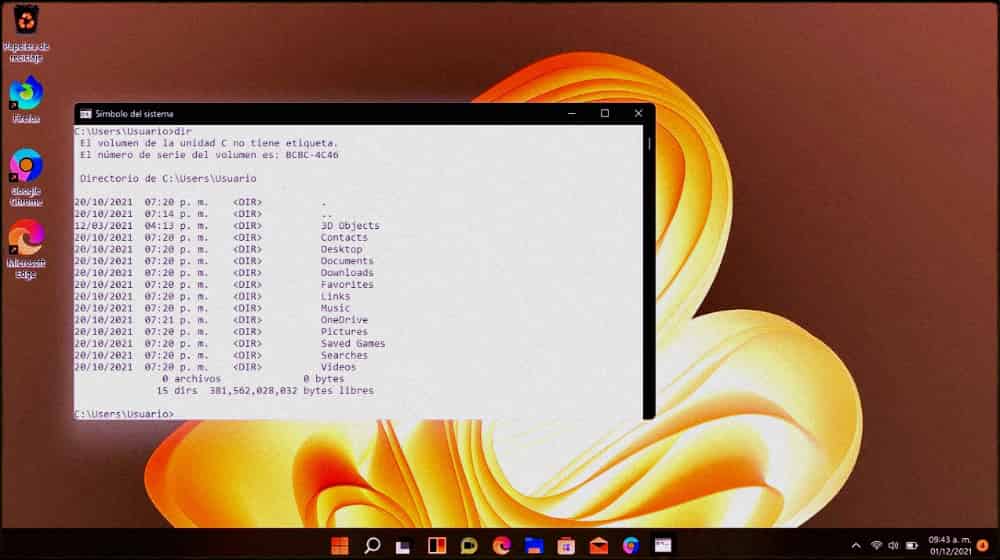Open File Explorer from the taskbar
Screen dimensions: 1000x560
coord(534,545)
